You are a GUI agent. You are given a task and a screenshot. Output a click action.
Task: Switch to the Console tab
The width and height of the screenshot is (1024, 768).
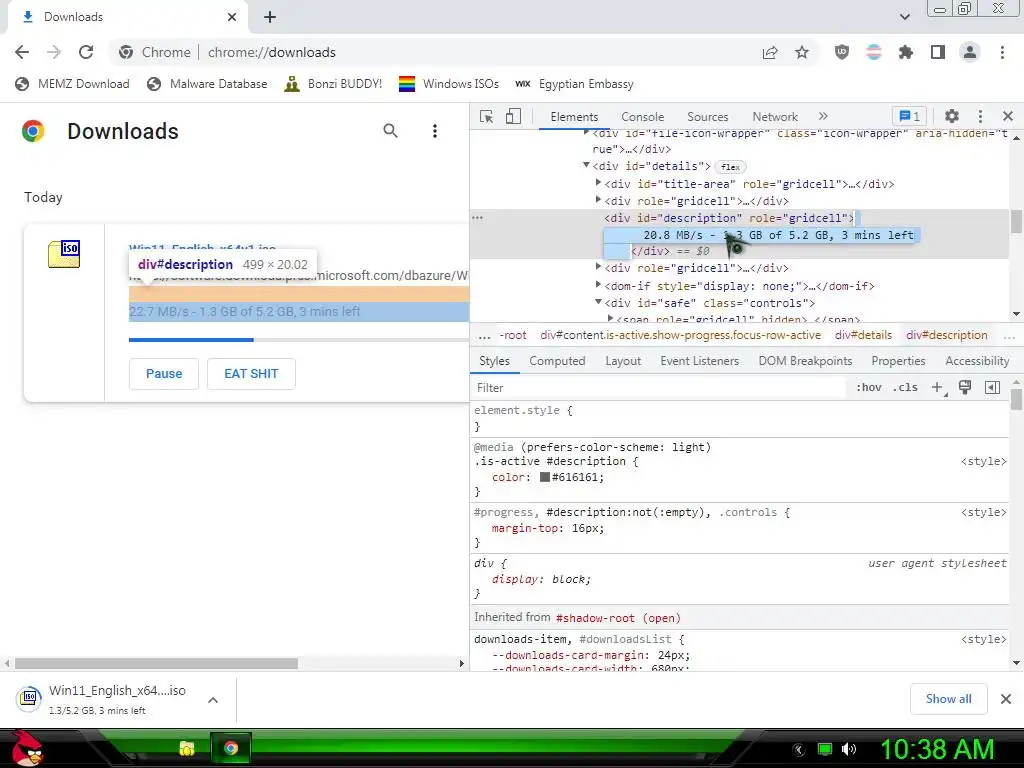[643, 117]
